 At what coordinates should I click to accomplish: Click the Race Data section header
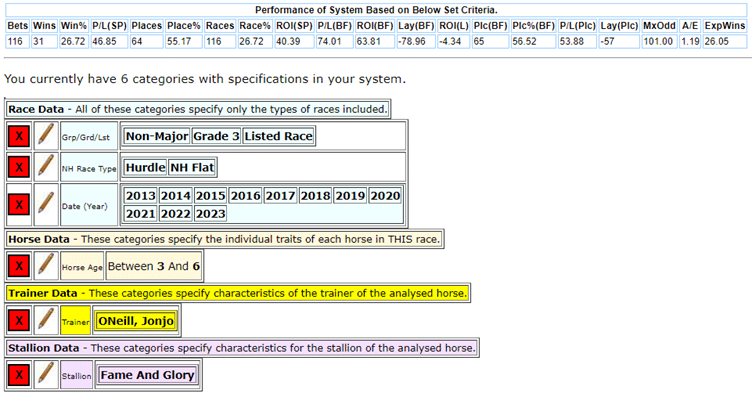click(198, 109)
